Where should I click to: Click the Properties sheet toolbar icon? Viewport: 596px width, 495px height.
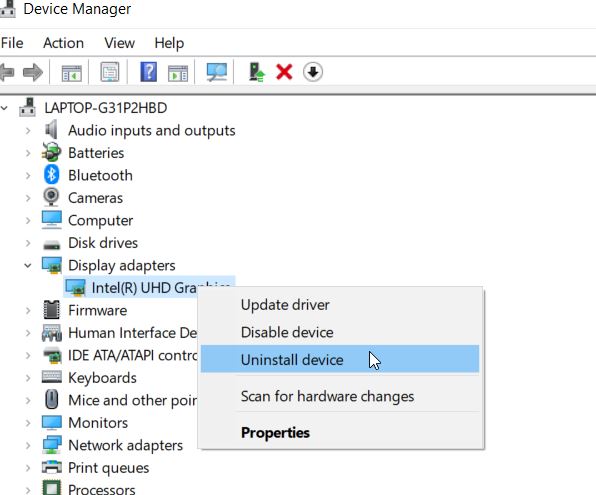(x=110, y=72)
